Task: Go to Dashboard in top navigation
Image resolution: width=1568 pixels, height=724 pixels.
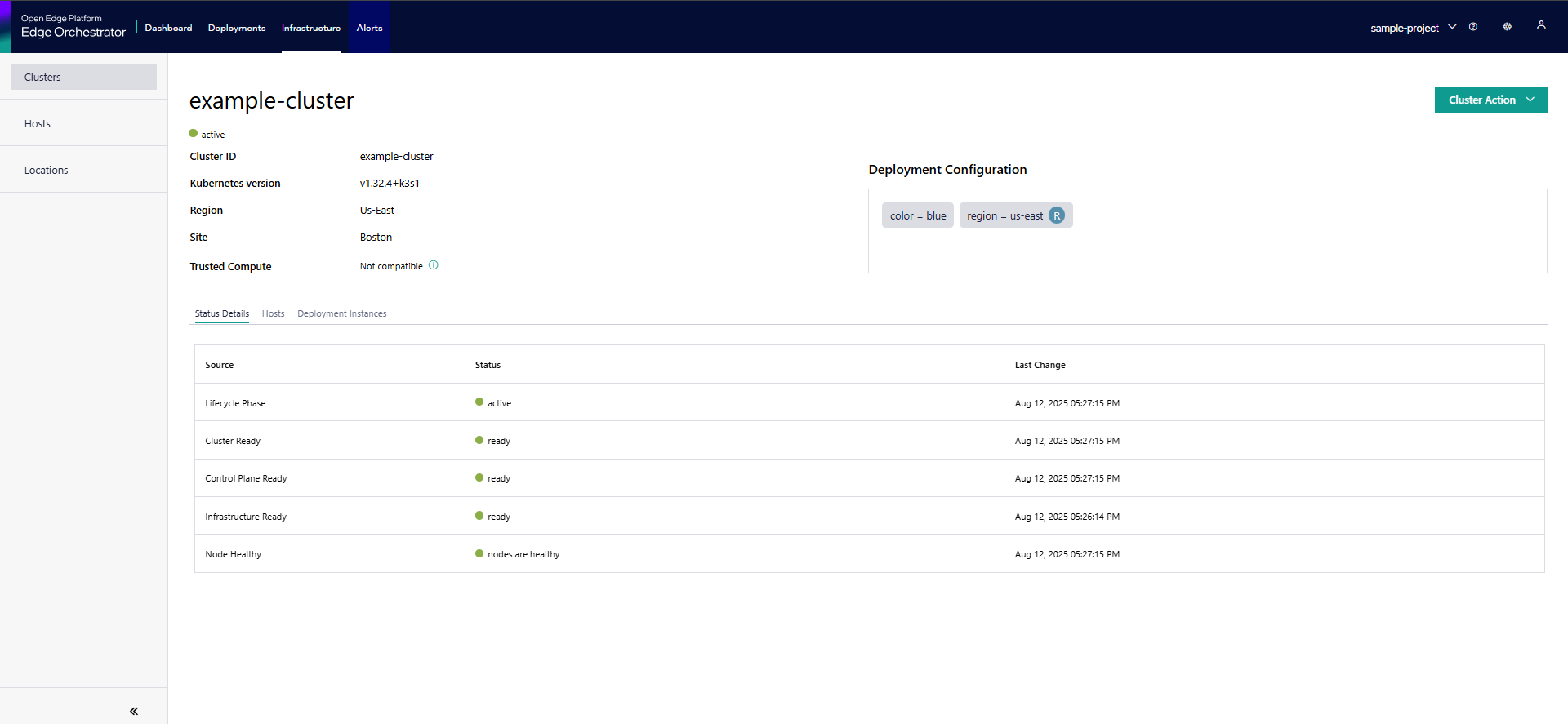Action: (x=168, y=28)
